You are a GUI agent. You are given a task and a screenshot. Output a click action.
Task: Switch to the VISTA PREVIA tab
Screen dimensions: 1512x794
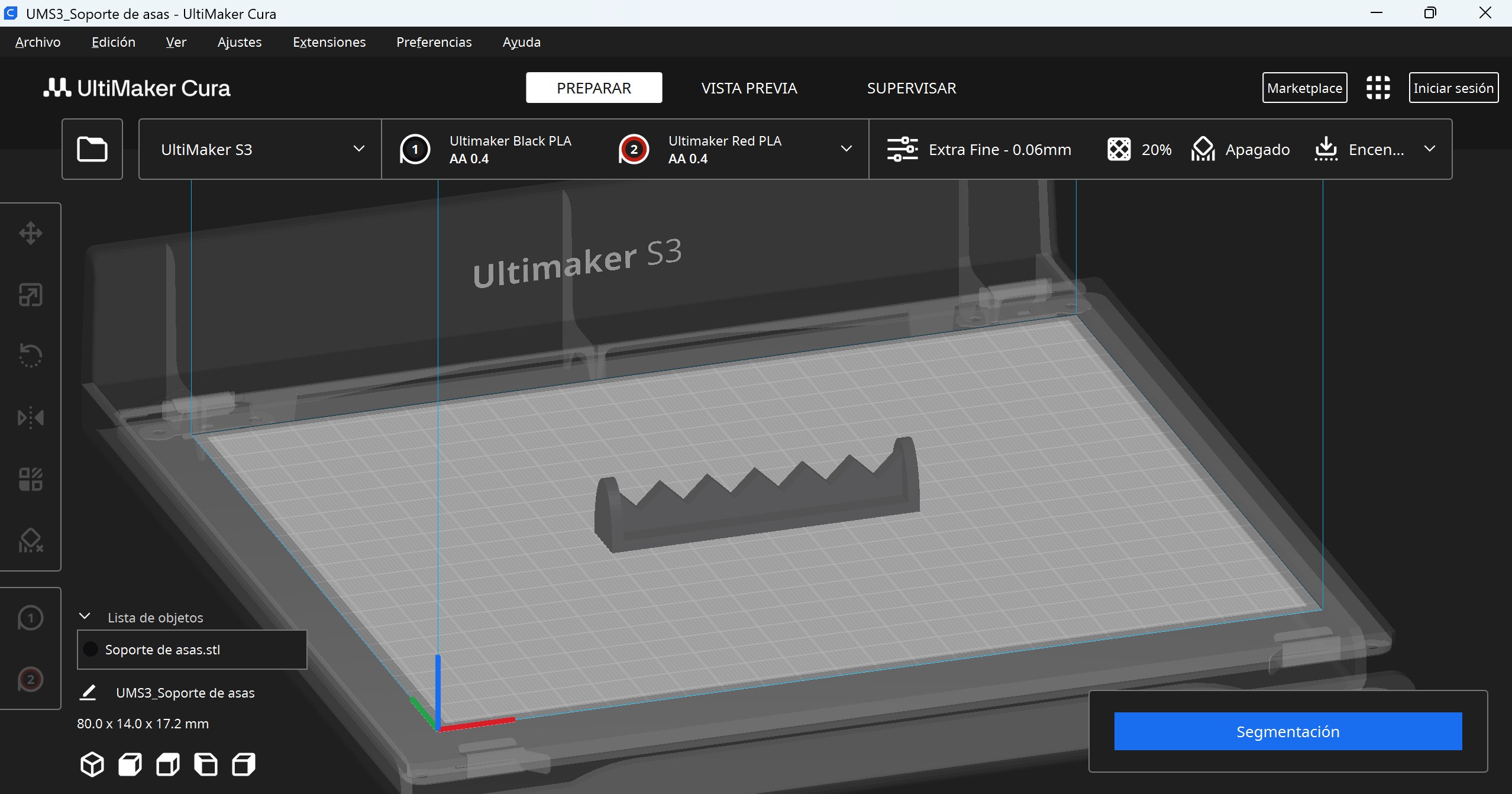coord(749,88)
